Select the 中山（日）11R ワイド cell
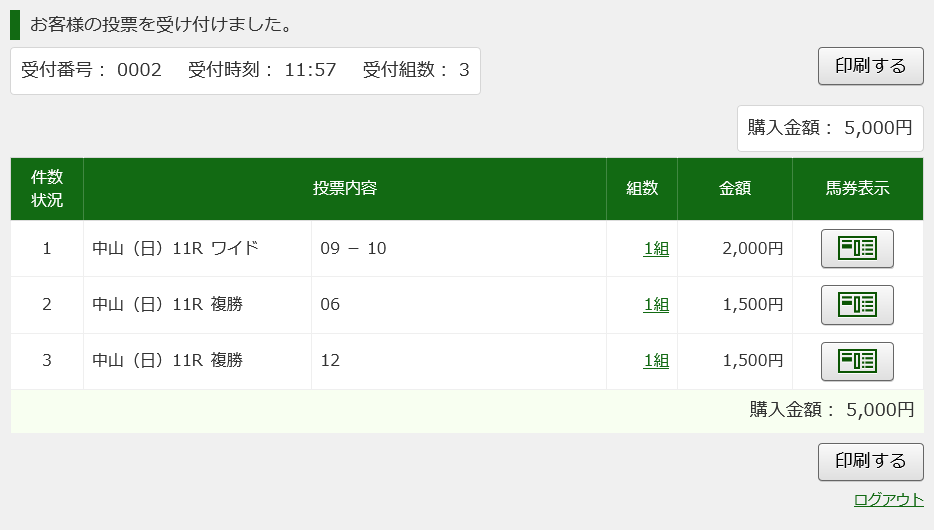 197,248
